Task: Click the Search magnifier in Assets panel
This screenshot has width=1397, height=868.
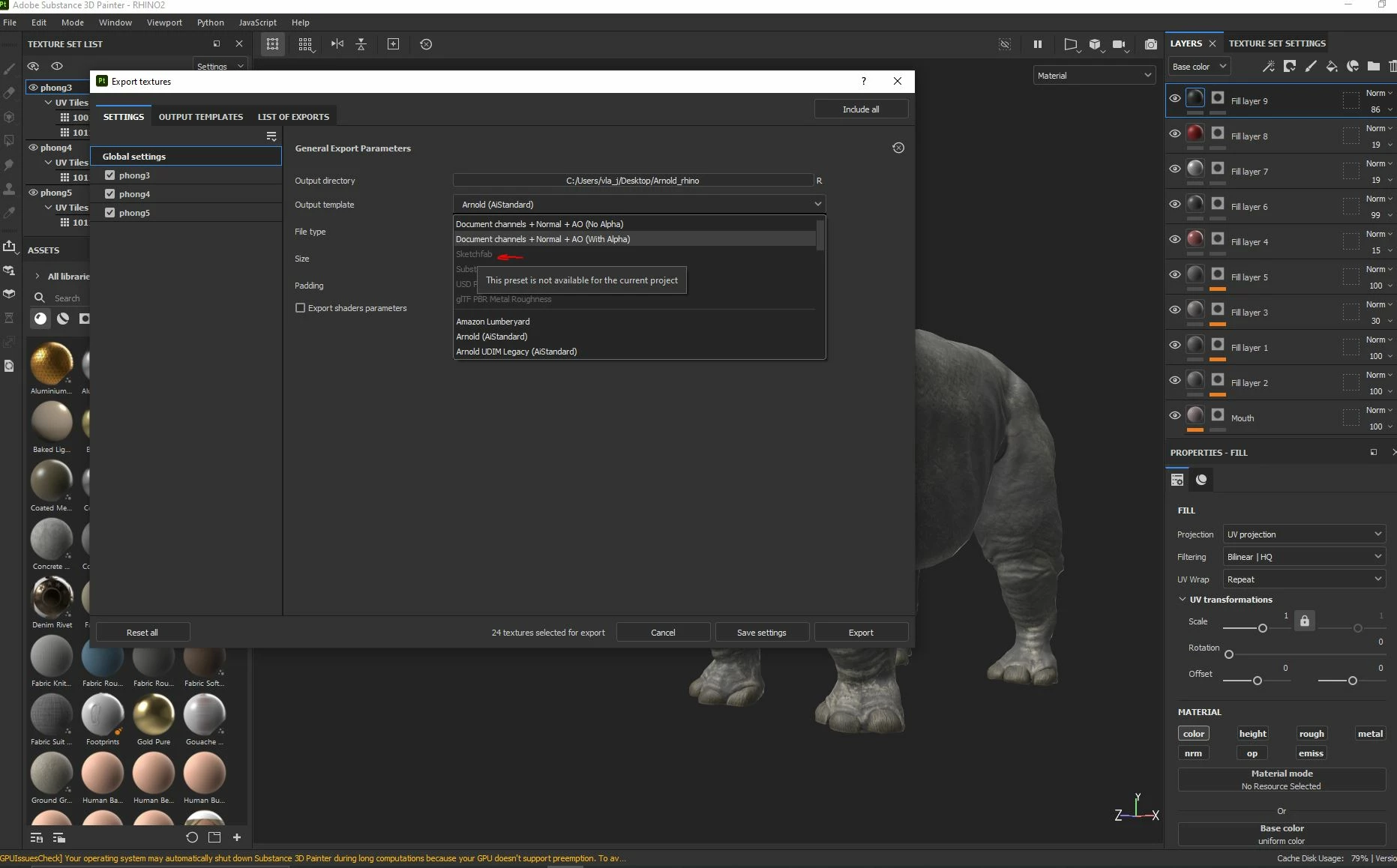Action: [40, 298]
